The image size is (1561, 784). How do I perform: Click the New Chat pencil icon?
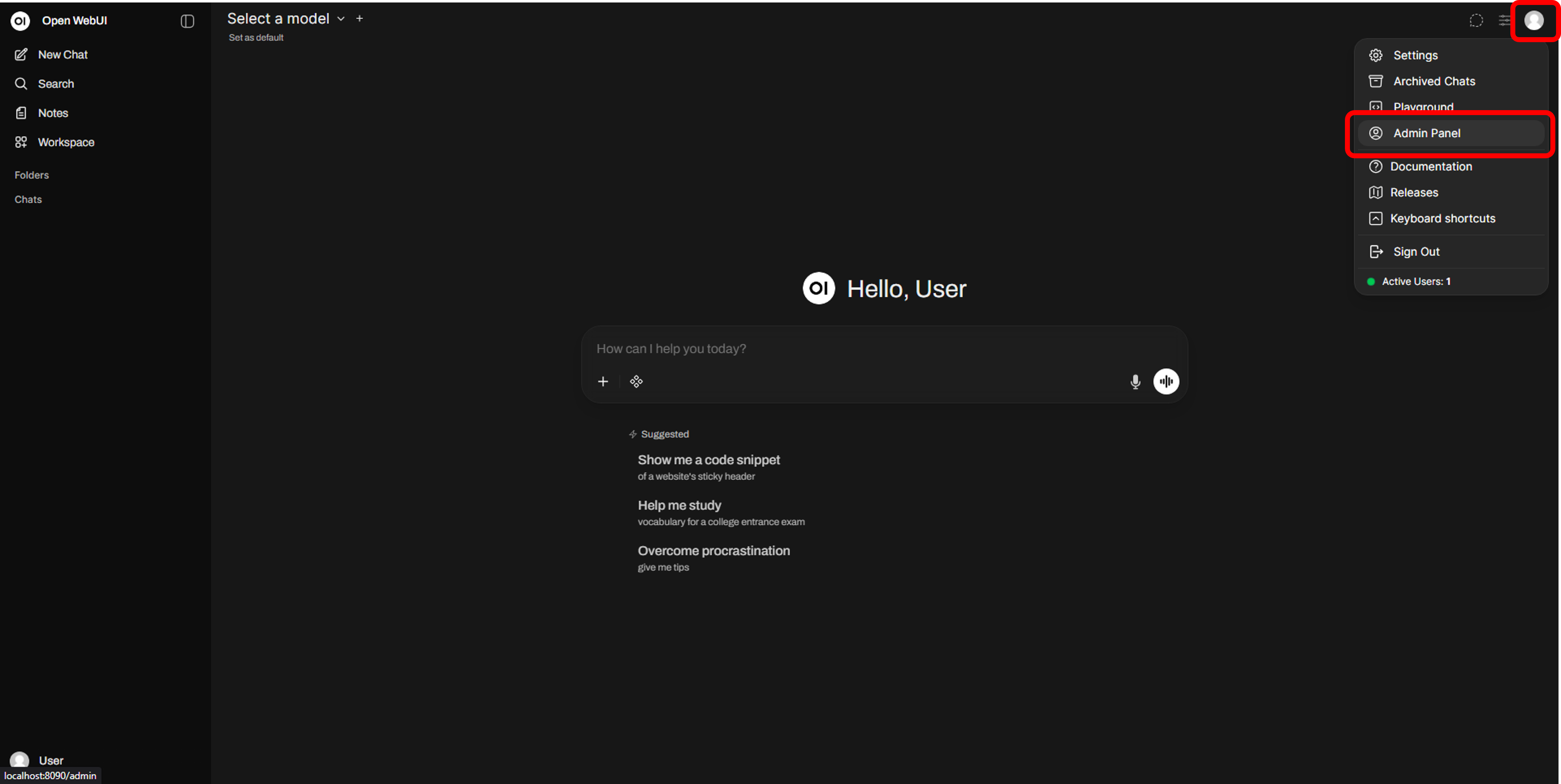tap(21, 55)
